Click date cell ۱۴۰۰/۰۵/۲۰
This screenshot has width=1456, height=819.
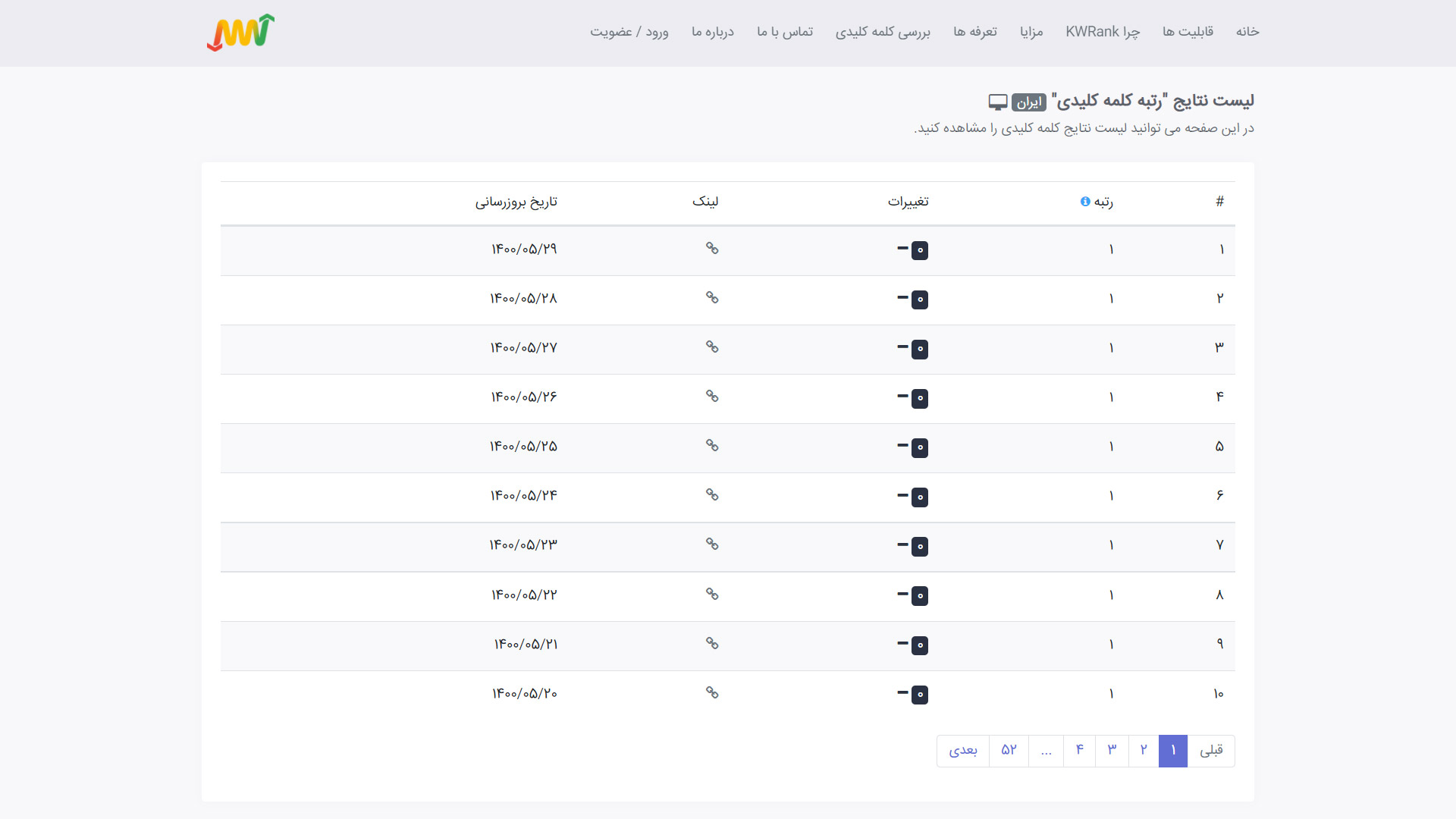coord(525,694)
